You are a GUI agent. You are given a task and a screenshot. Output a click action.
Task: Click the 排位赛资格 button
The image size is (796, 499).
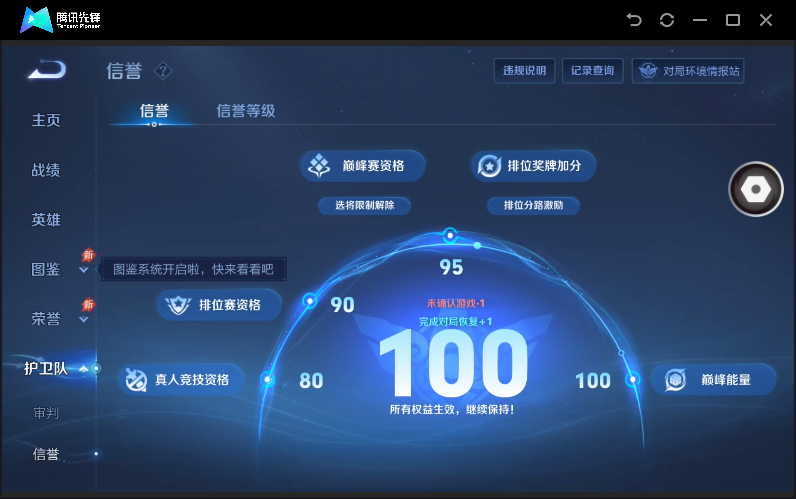(x=219, y=305)
